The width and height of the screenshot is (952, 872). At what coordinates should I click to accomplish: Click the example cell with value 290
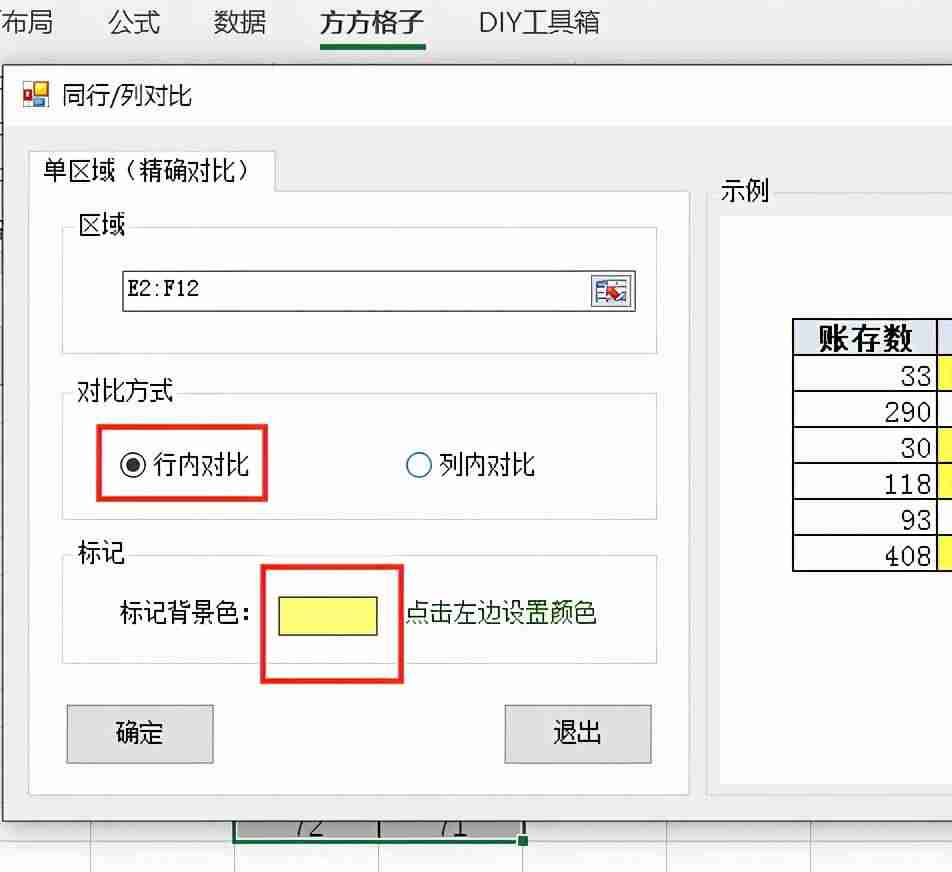pyautogui.click(x=865, y=409)
